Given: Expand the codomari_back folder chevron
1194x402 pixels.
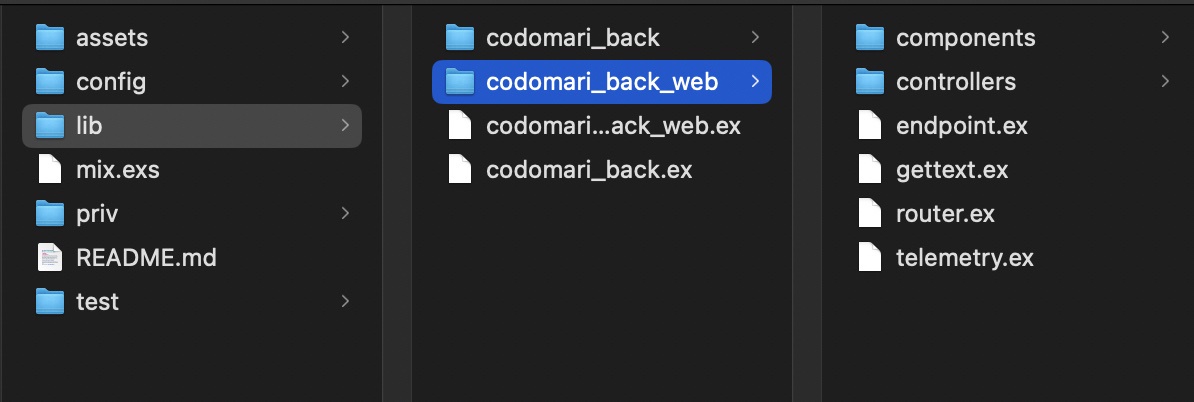Looking at the screenshot, I should tap(755, 37).
